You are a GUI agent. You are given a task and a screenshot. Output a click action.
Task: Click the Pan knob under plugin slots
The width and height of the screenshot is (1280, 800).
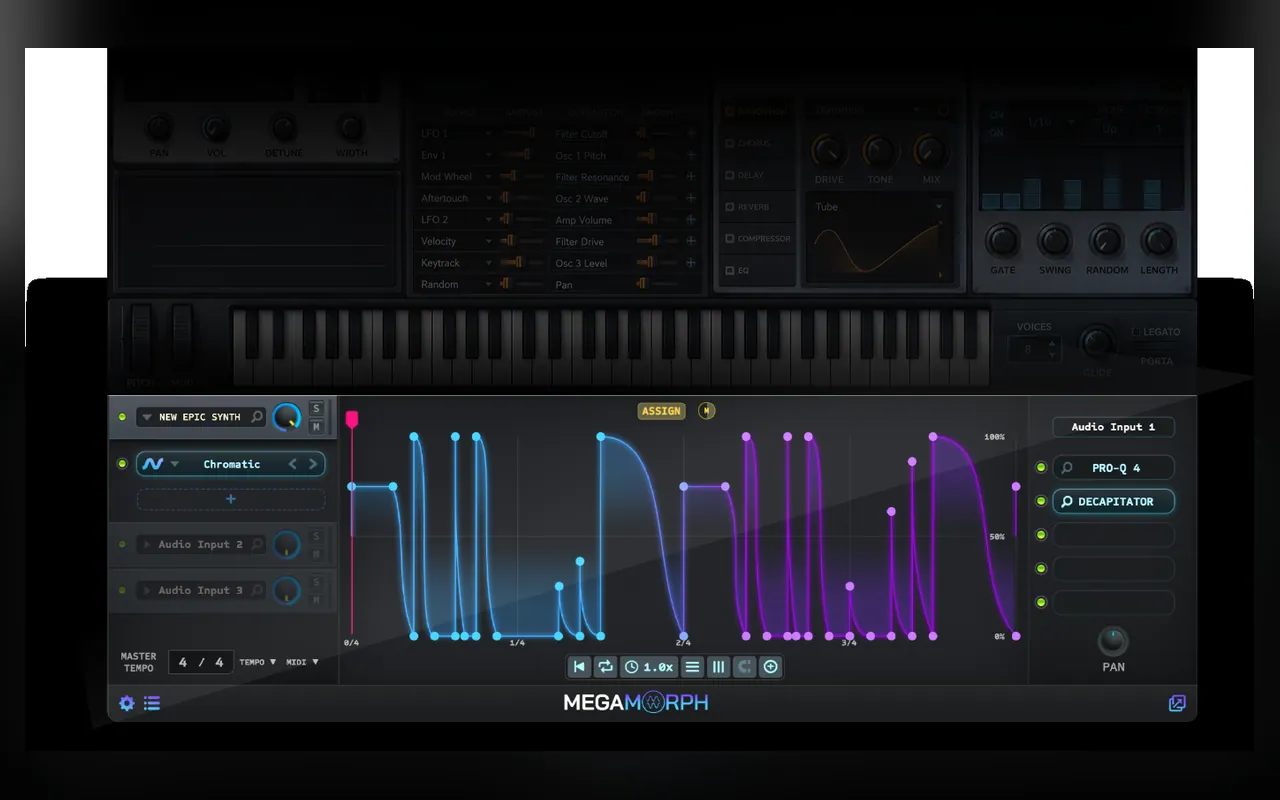click(1113, 641)
